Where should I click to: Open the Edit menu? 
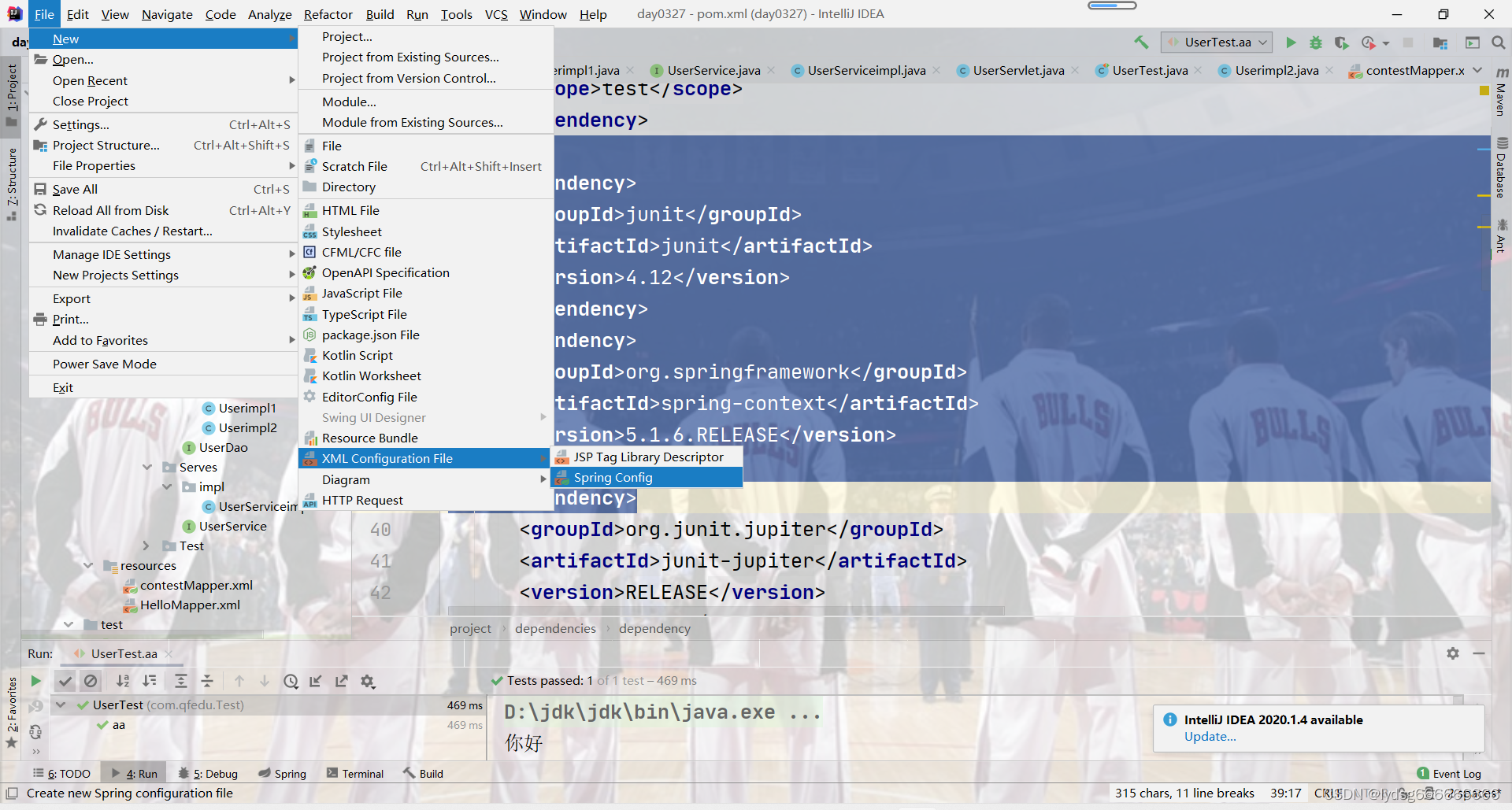(77, 14)
